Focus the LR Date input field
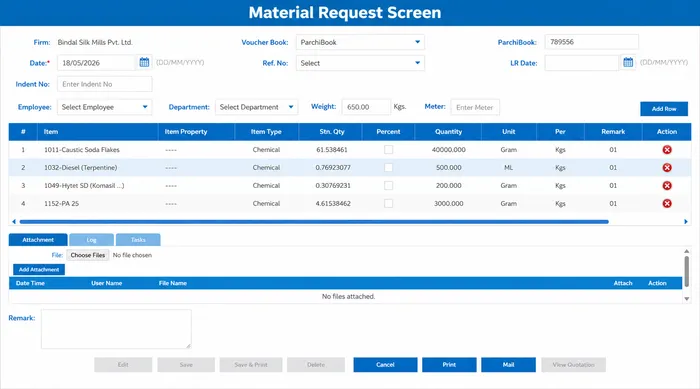 pos(582,63)
